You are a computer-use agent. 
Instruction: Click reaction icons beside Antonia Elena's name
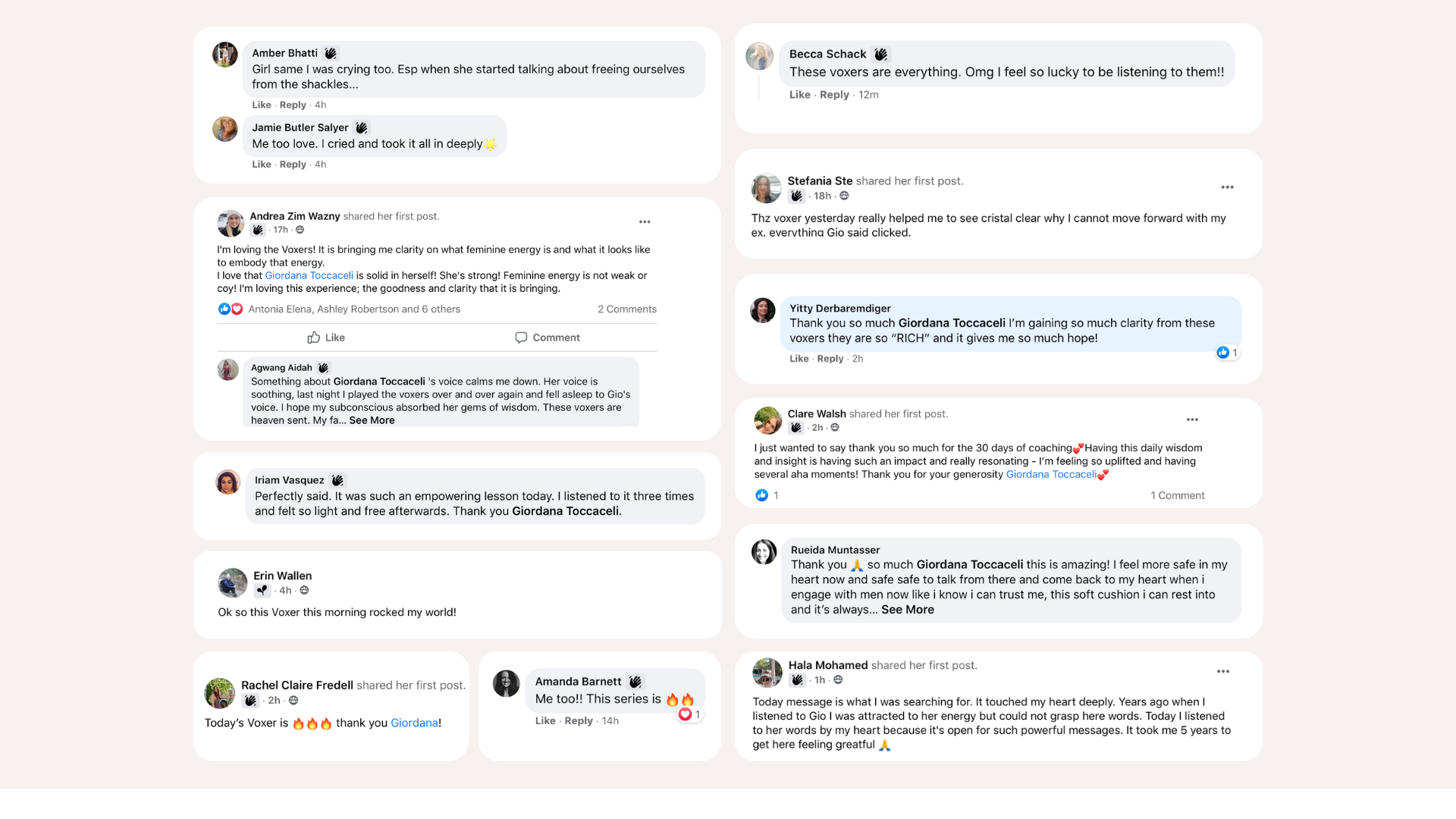tap(230, 309)
